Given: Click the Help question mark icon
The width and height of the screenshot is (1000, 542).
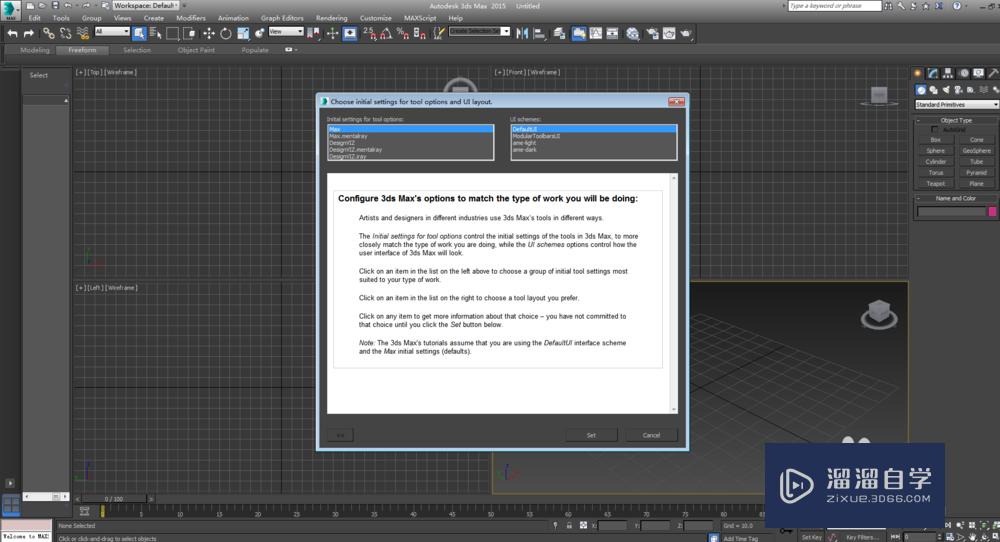Looking at the screenshot, I should 957,6.
